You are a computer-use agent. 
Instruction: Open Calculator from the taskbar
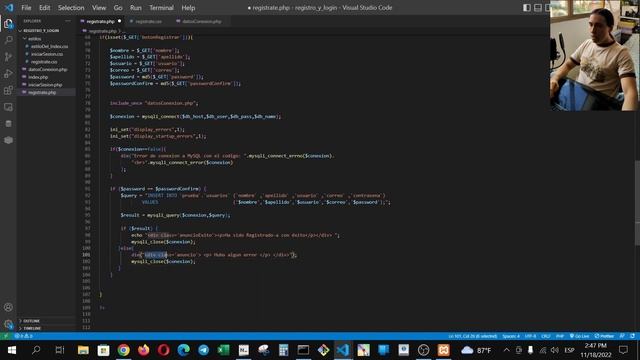(x=283, y=350)
